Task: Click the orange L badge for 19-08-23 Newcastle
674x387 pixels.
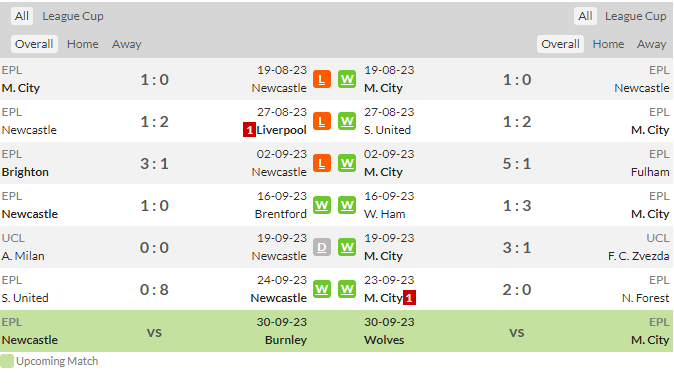Action: tap(322, 80)
